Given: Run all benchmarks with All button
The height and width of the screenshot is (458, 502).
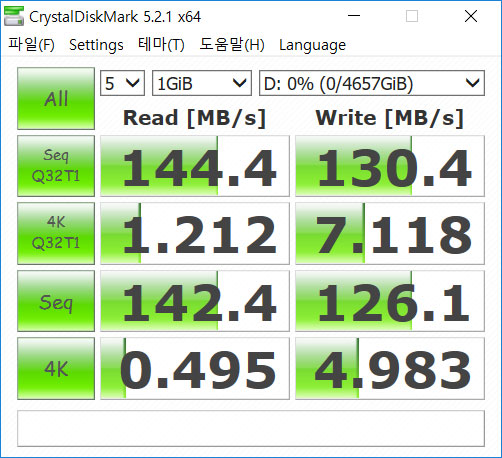Looking at the screenshot, I should (56, 98).
